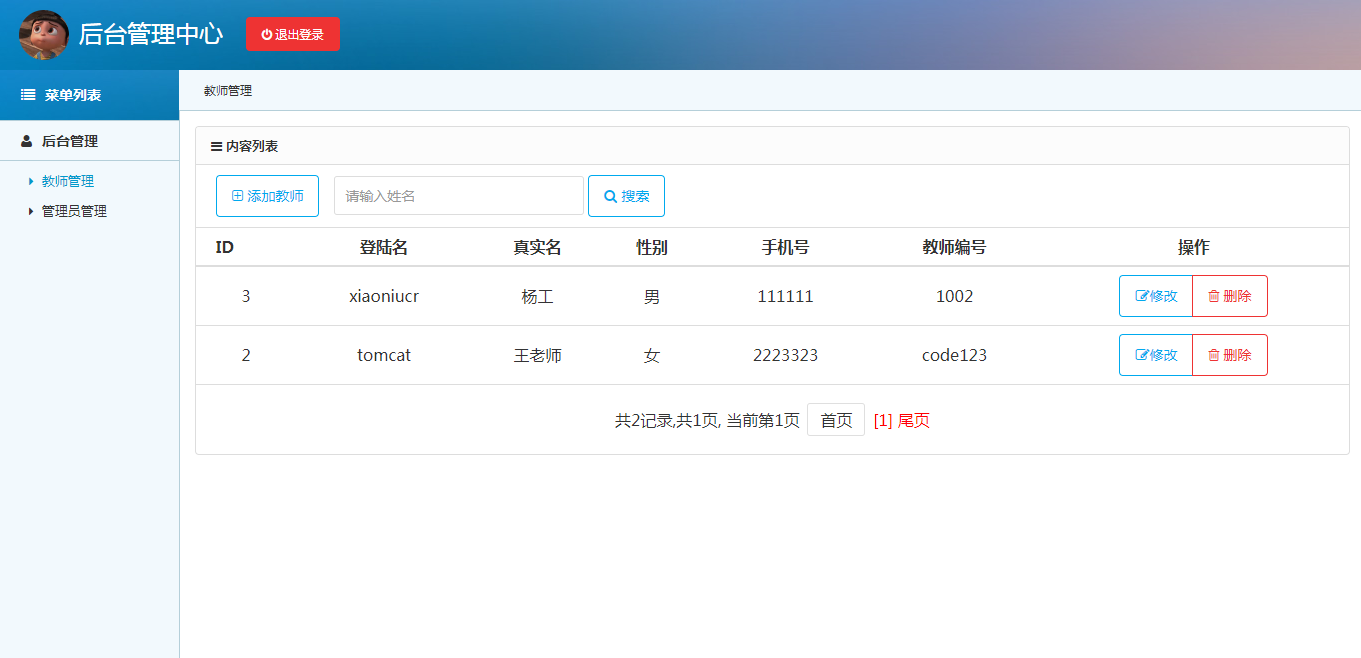1361x658 pixels.
Task: Click the 菜单列表 list icon
Action: click(28, 95)
